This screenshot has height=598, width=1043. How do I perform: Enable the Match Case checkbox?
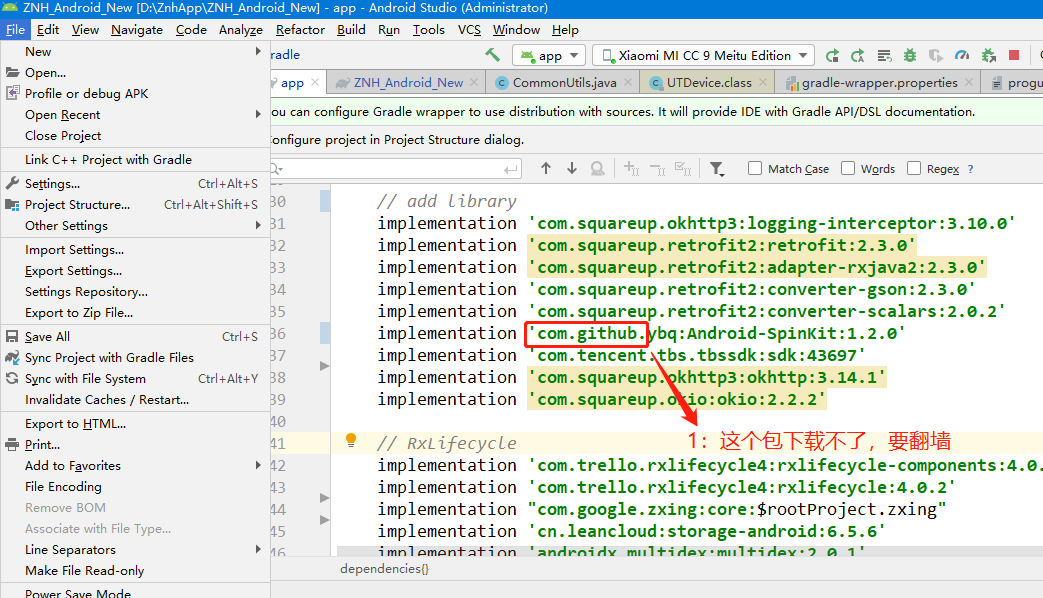pyautogui.click(x=754, y=168)
